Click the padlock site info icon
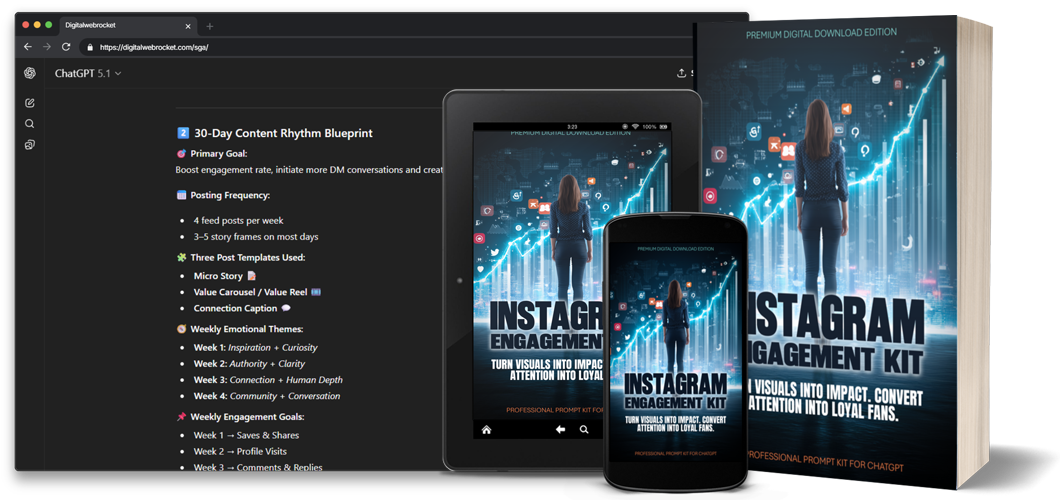Screen dimensions: 1060x500 [89, 47]
